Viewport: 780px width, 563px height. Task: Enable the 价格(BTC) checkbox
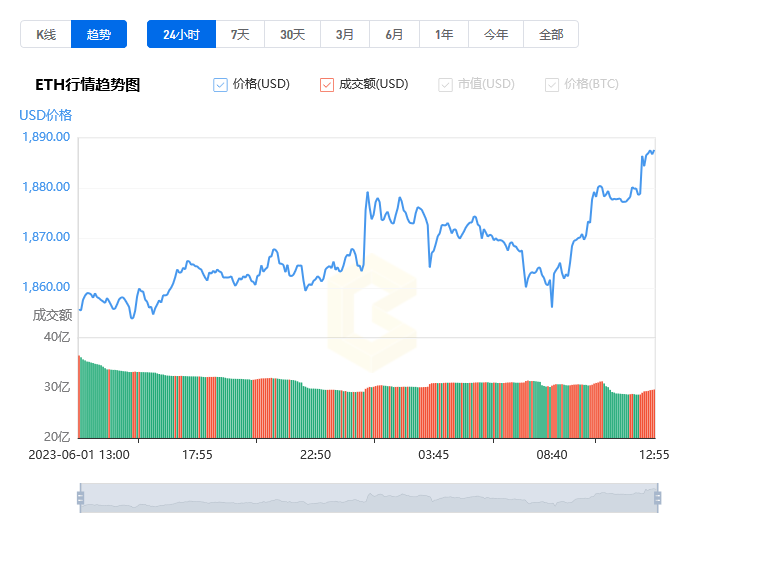(552, 85)
